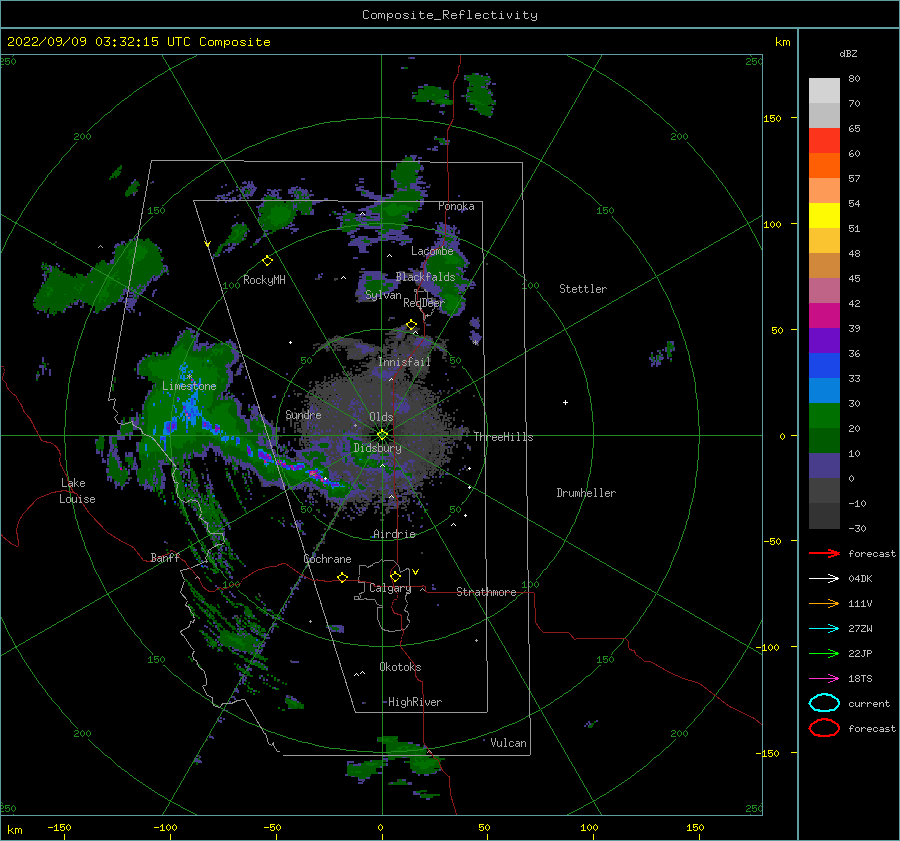This screenshot has width=900, height=841.
Task: Select the yellow diamond marker below Cochrane
Action: 343,578
